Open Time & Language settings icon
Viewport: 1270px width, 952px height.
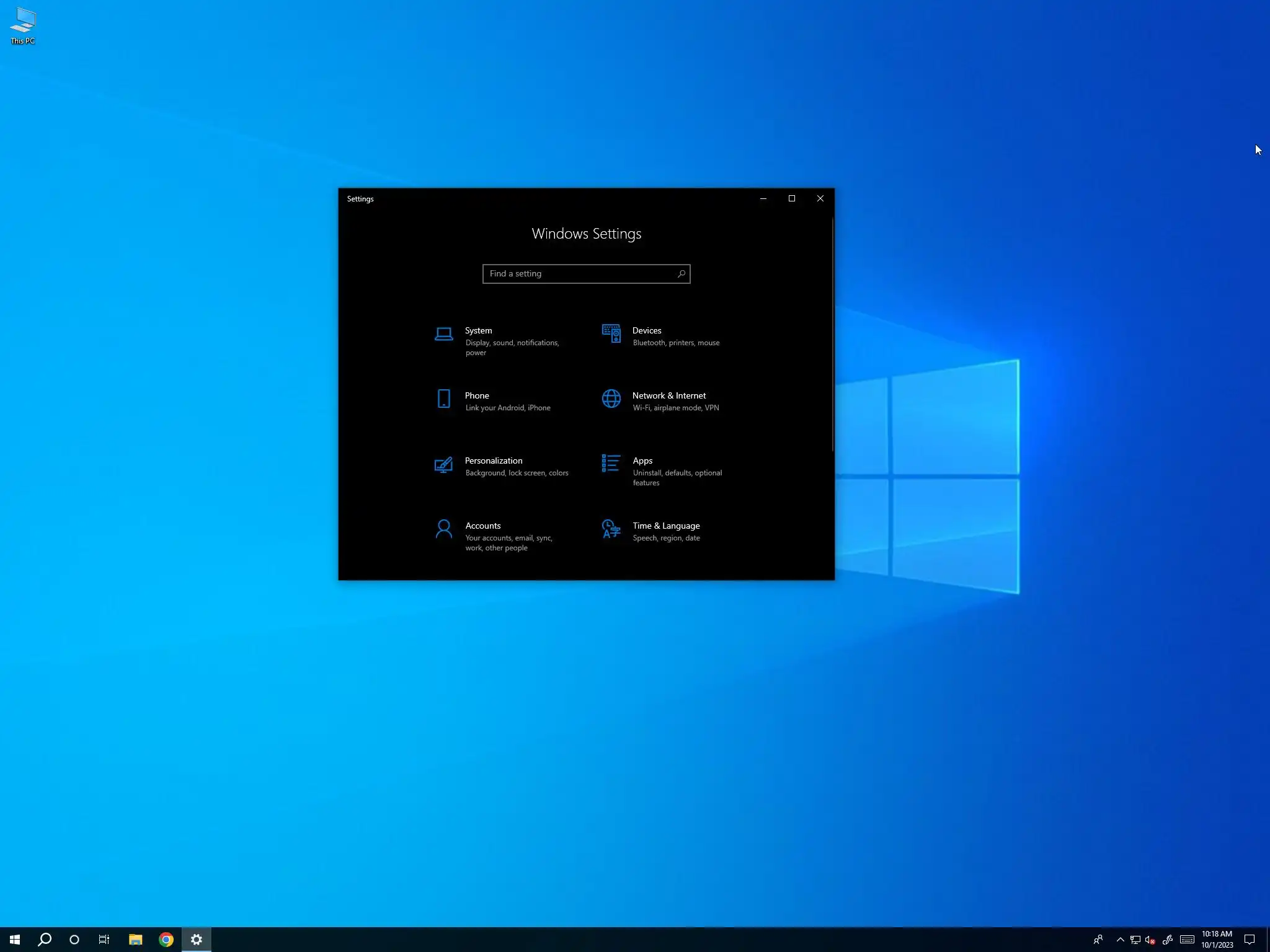[x=611, y=529]
